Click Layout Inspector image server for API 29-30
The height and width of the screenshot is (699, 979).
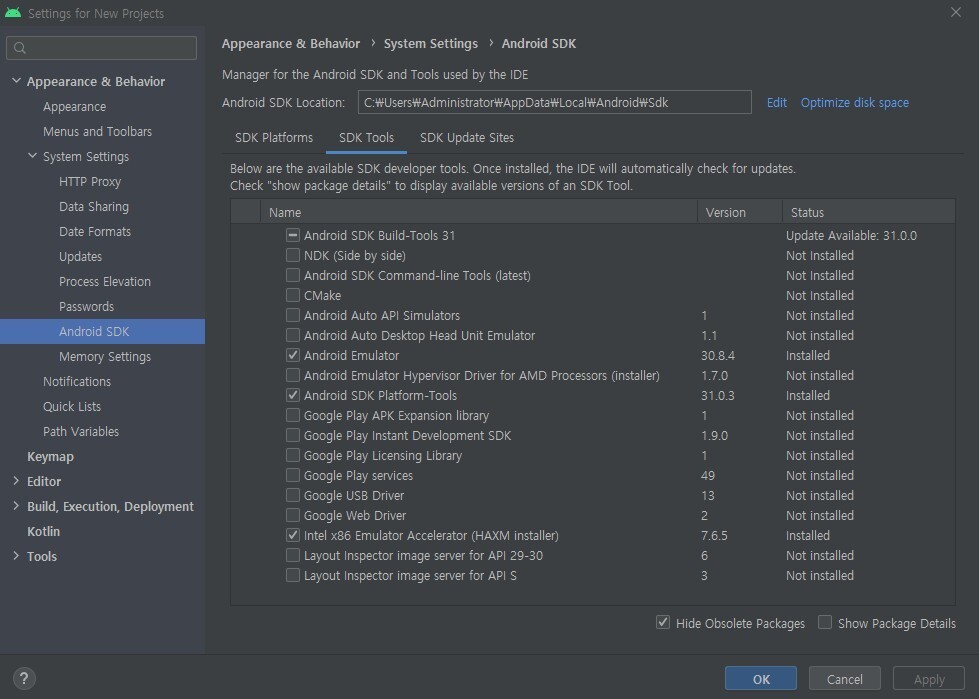423,555
